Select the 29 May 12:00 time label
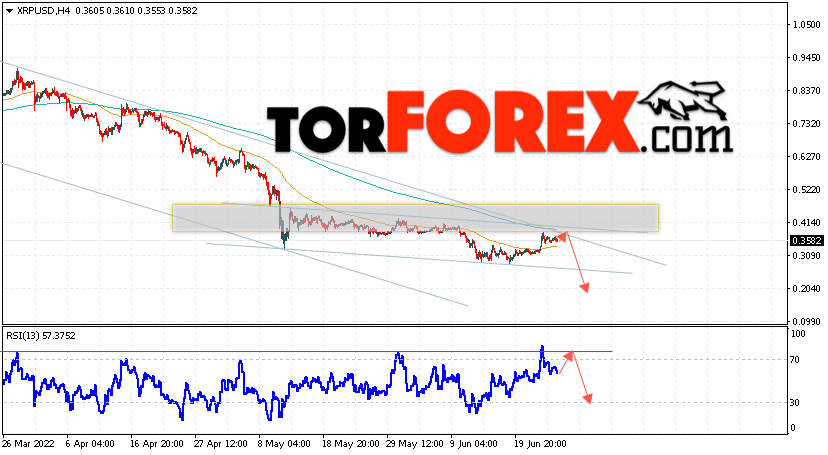 click(415, 444)
